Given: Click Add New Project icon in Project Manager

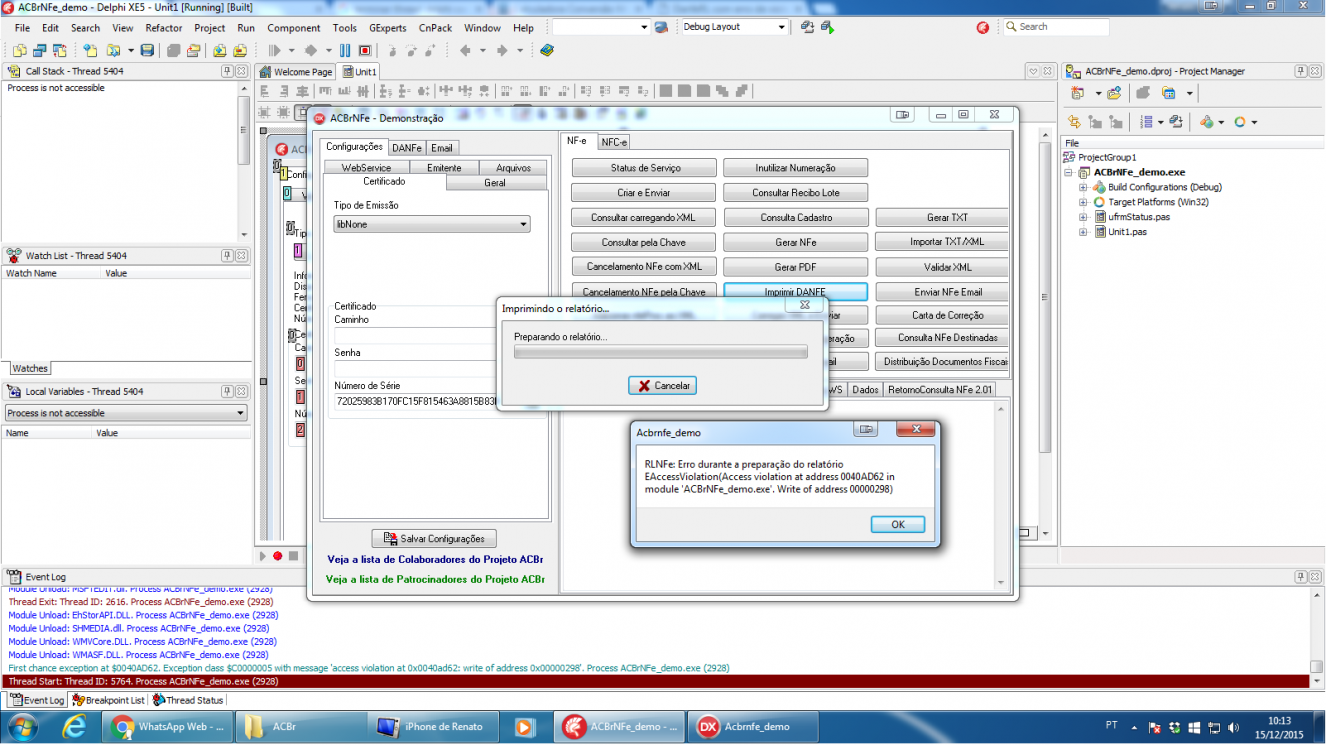Looking at the screenshot, I should tap(1076, 93).
